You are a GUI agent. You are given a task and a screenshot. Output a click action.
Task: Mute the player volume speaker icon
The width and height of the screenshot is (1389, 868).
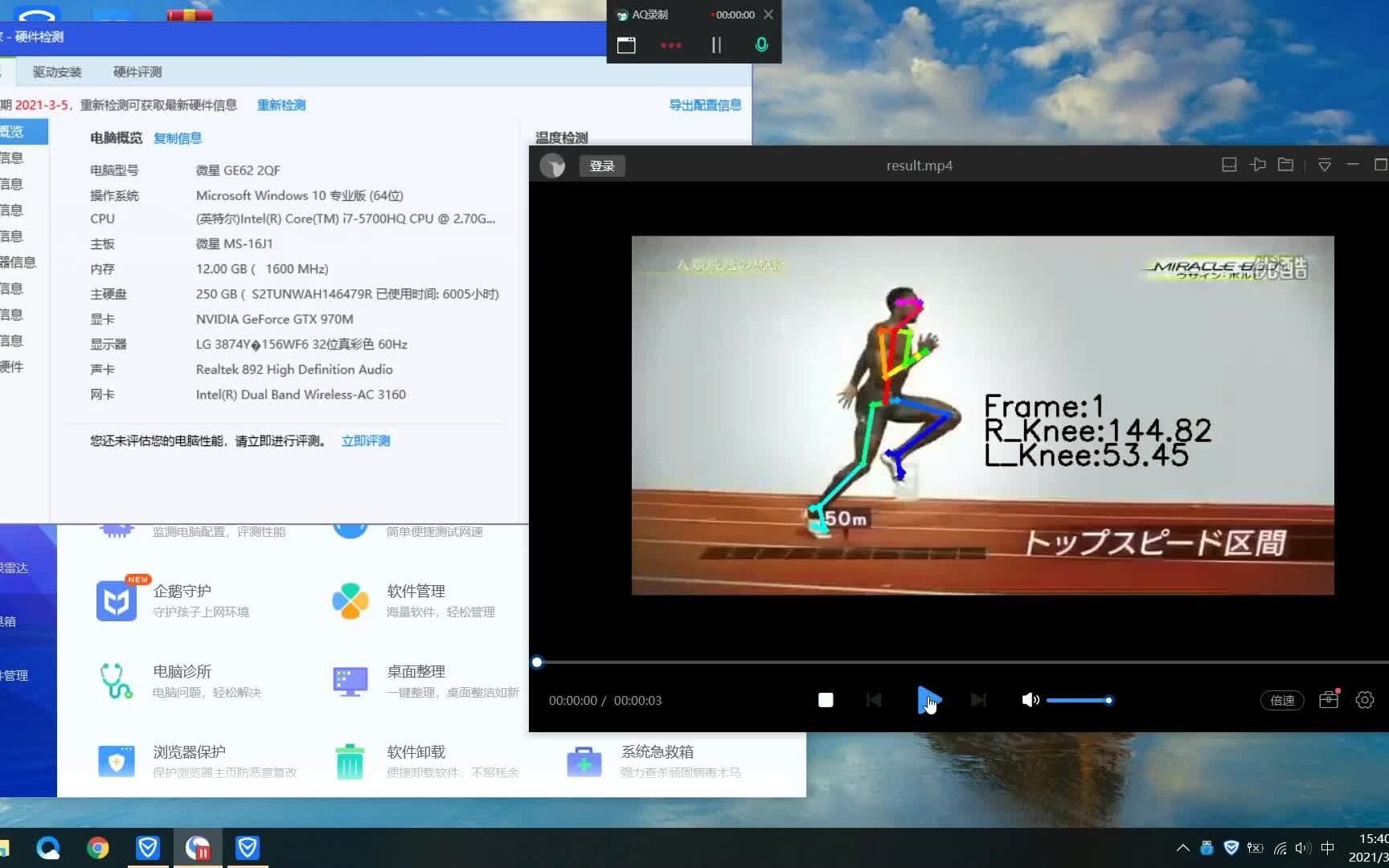pos(1030,700)
